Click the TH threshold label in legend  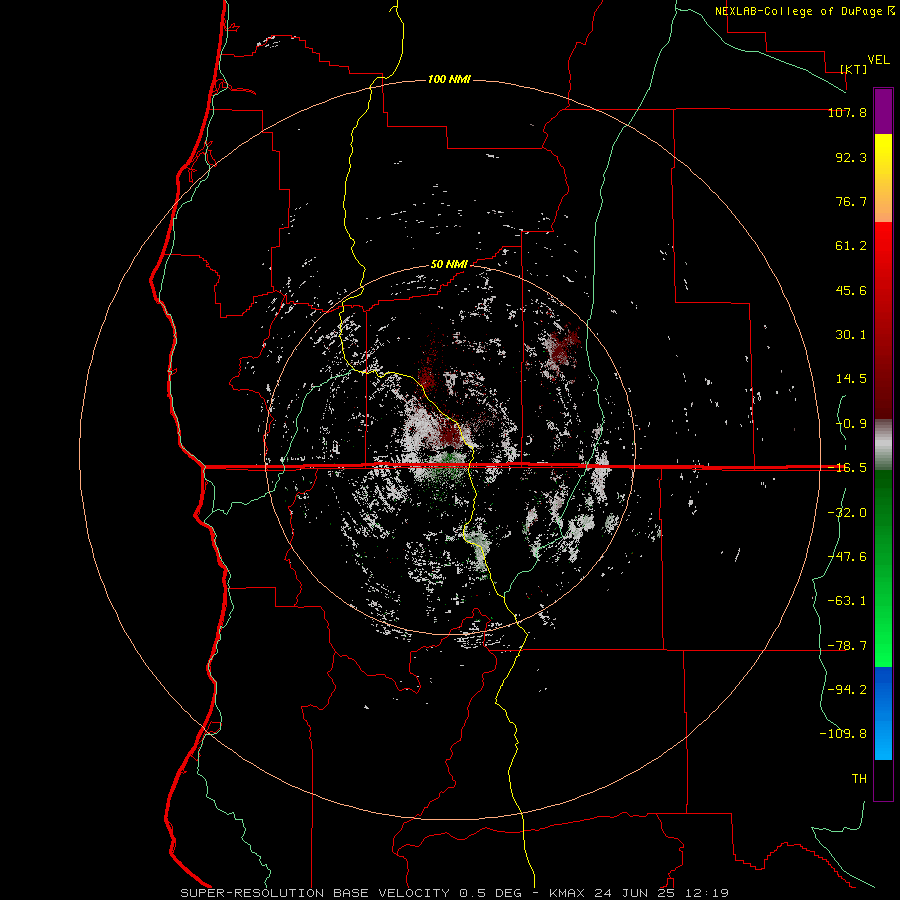click(859, 779)
